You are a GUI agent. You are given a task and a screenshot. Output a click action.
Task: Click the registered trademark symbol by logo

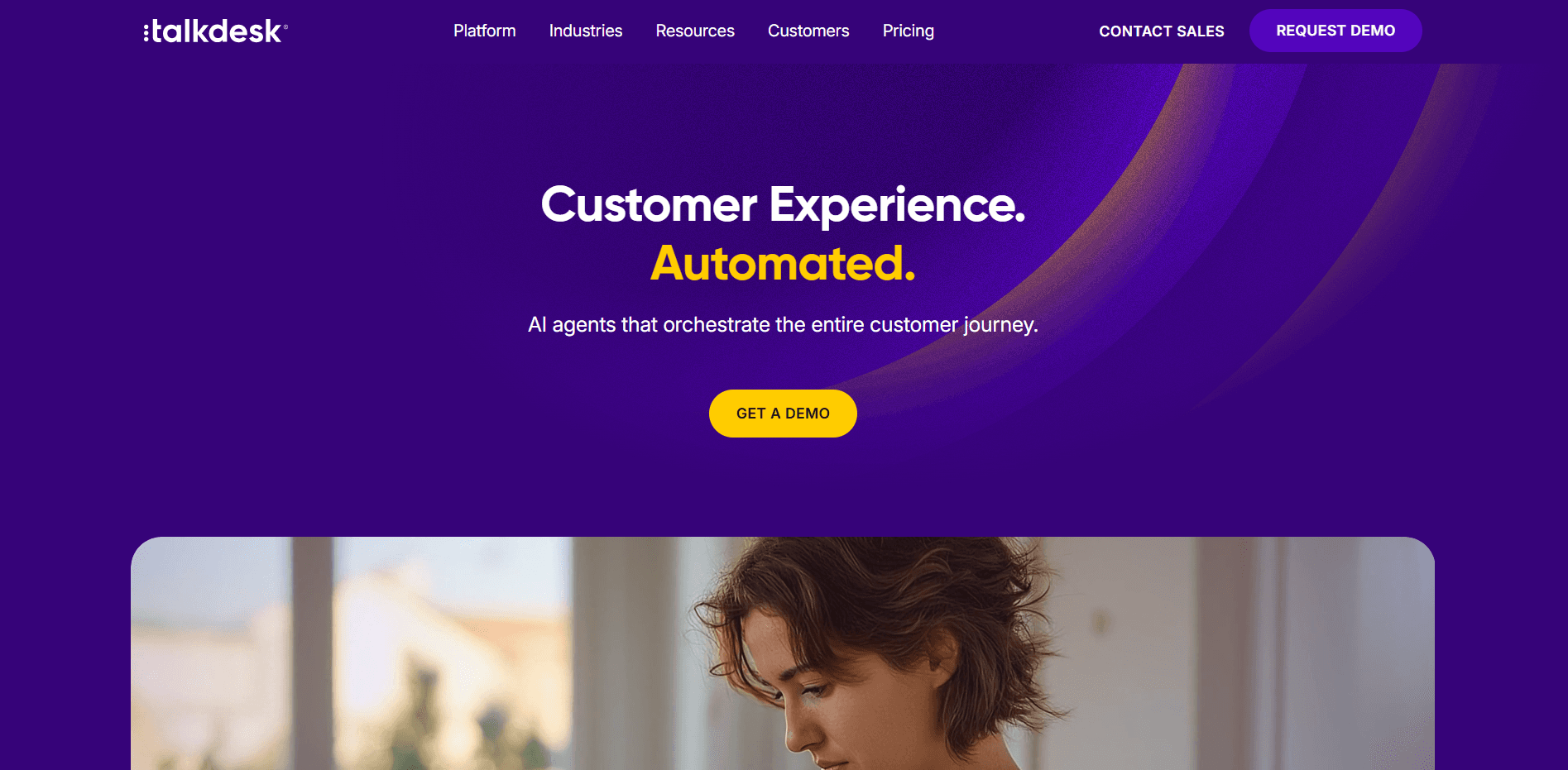(x=285, y=26)
